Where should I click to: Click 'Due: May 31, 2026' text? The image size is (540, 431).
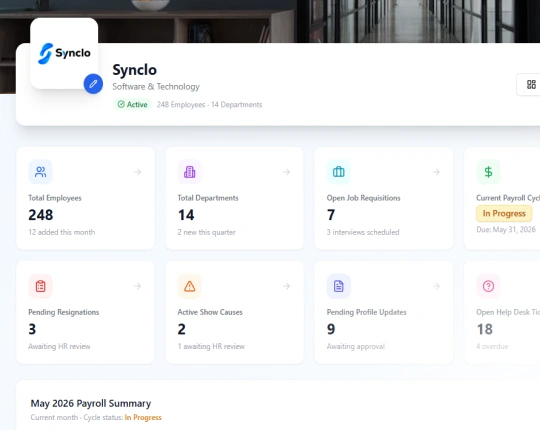[506, 229]
